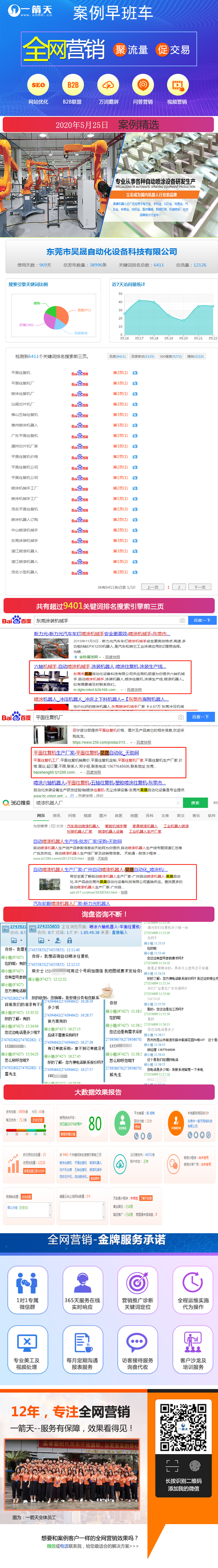Viewport: 218px width, 1568px height.
Task: Click the Baidu search field containing 平面往复机厂
Action: click(110, 717)
